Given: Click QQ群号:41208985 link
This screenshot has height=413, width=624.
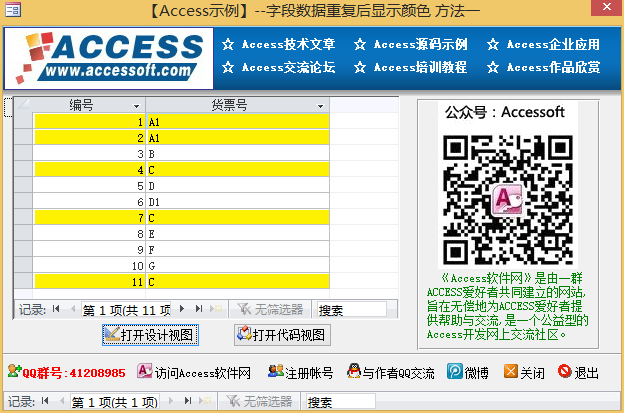Looking at the screenshot, I should pyautogui.click(x=74, y=373).
